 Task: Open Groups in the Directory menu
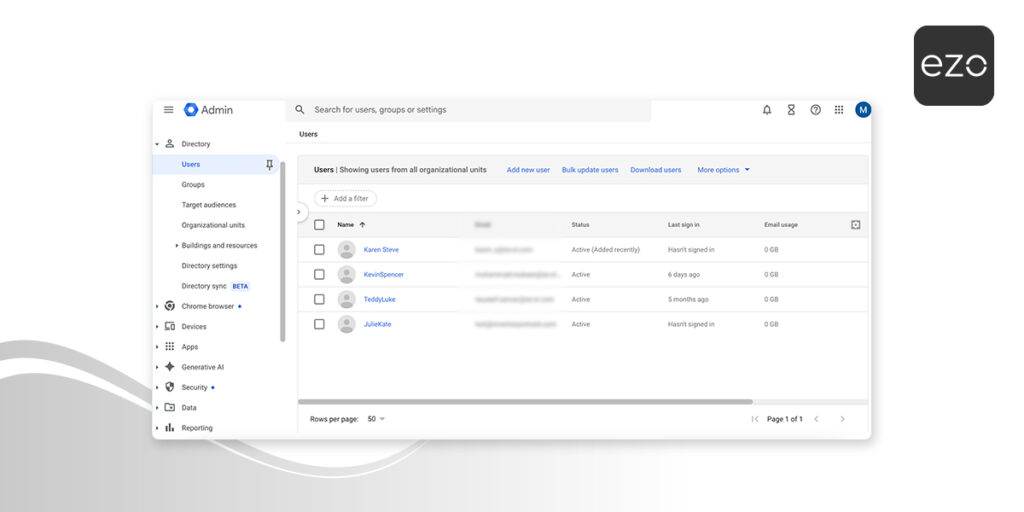tap(193, 185)
